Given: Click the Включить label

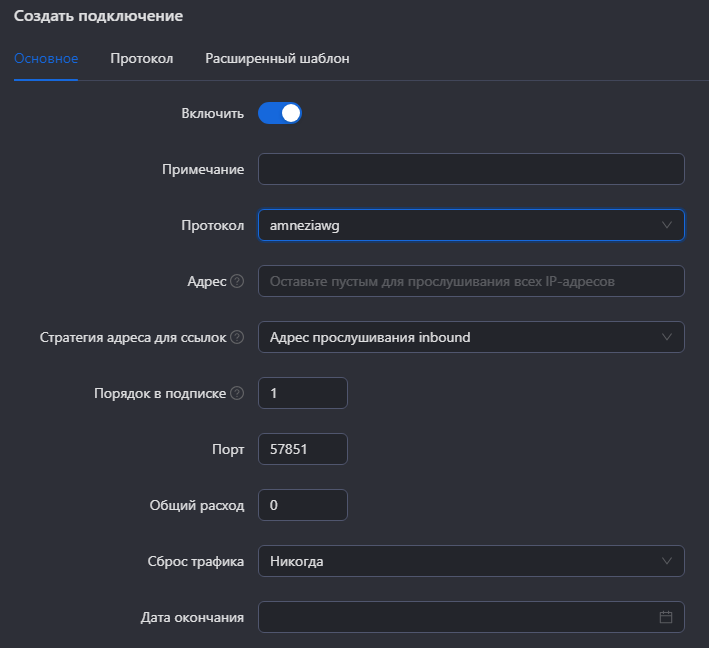Looking at the screenshot, I should (x=213, y=113).
